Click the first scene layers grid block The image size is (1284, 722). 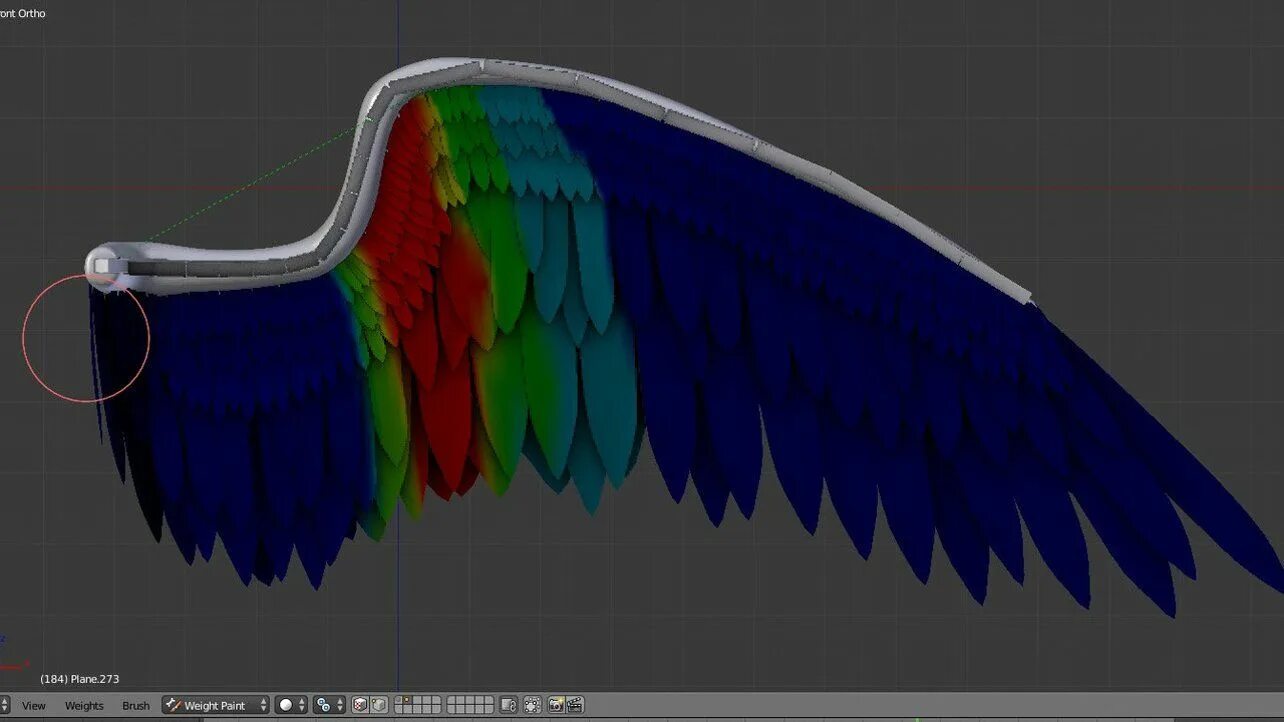[x=417, y=705]
